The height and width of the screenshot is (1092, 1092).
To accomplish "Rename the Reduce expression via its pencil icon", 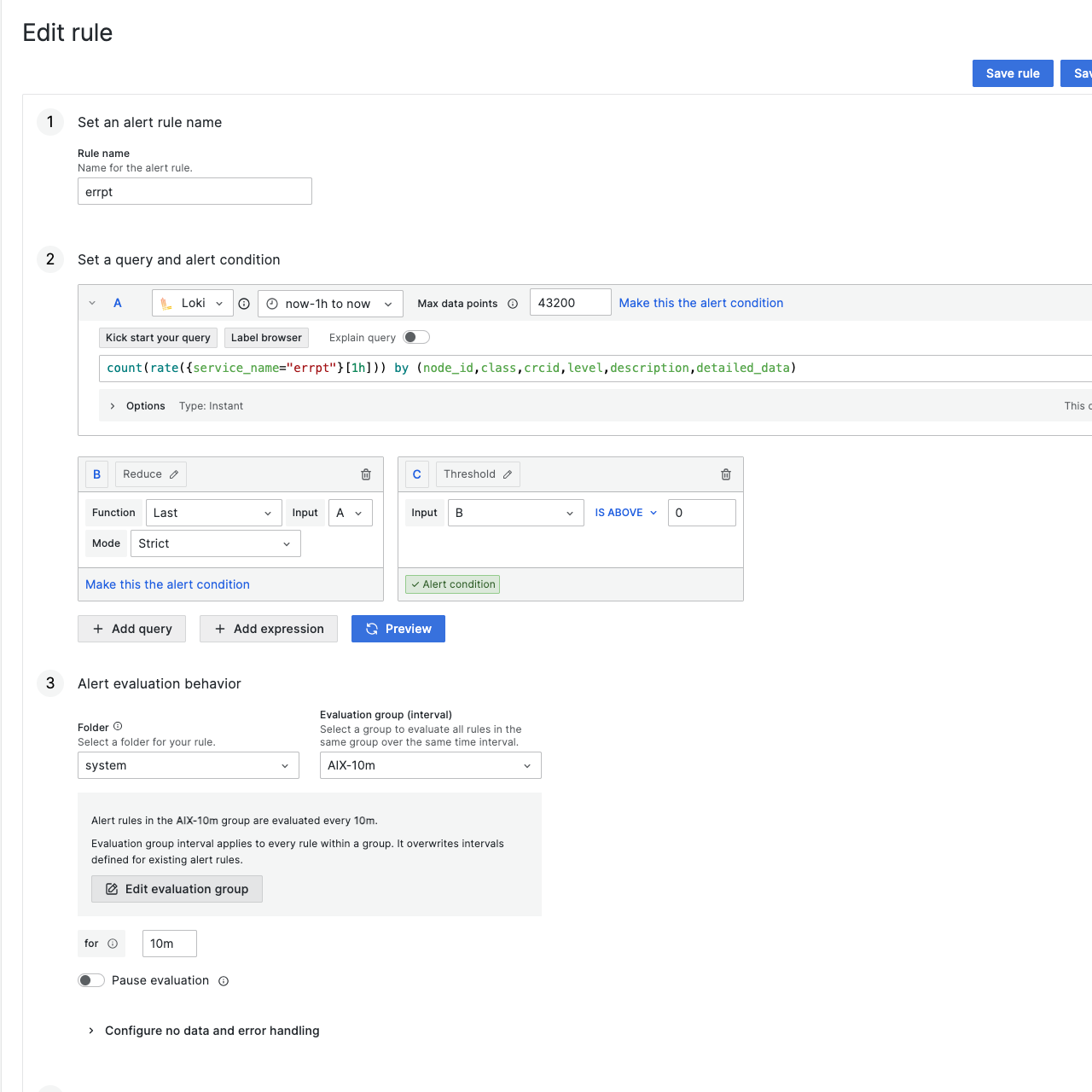I will (173, 473).
